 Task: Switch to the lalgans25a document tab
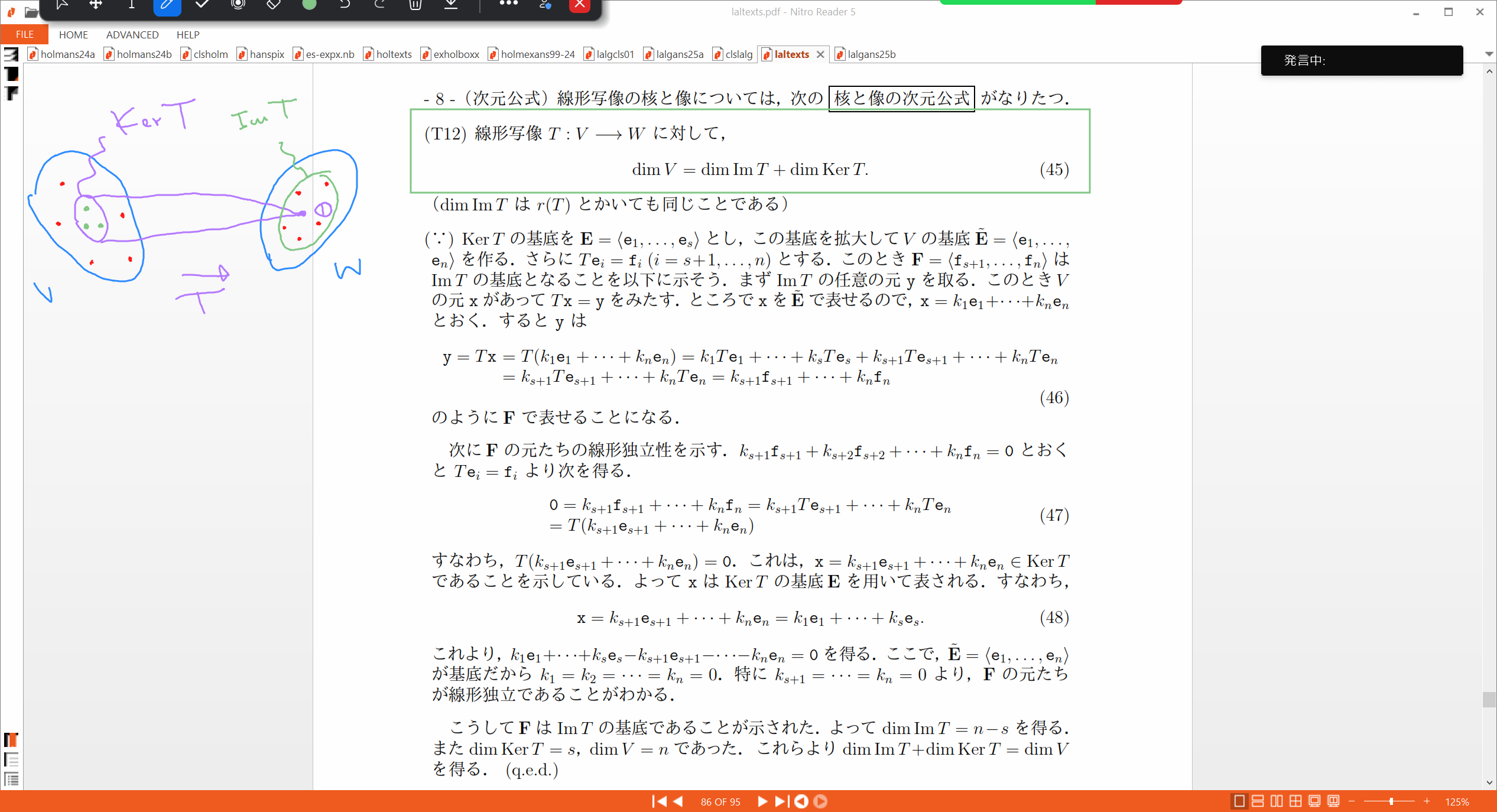(x=674, y=54)
